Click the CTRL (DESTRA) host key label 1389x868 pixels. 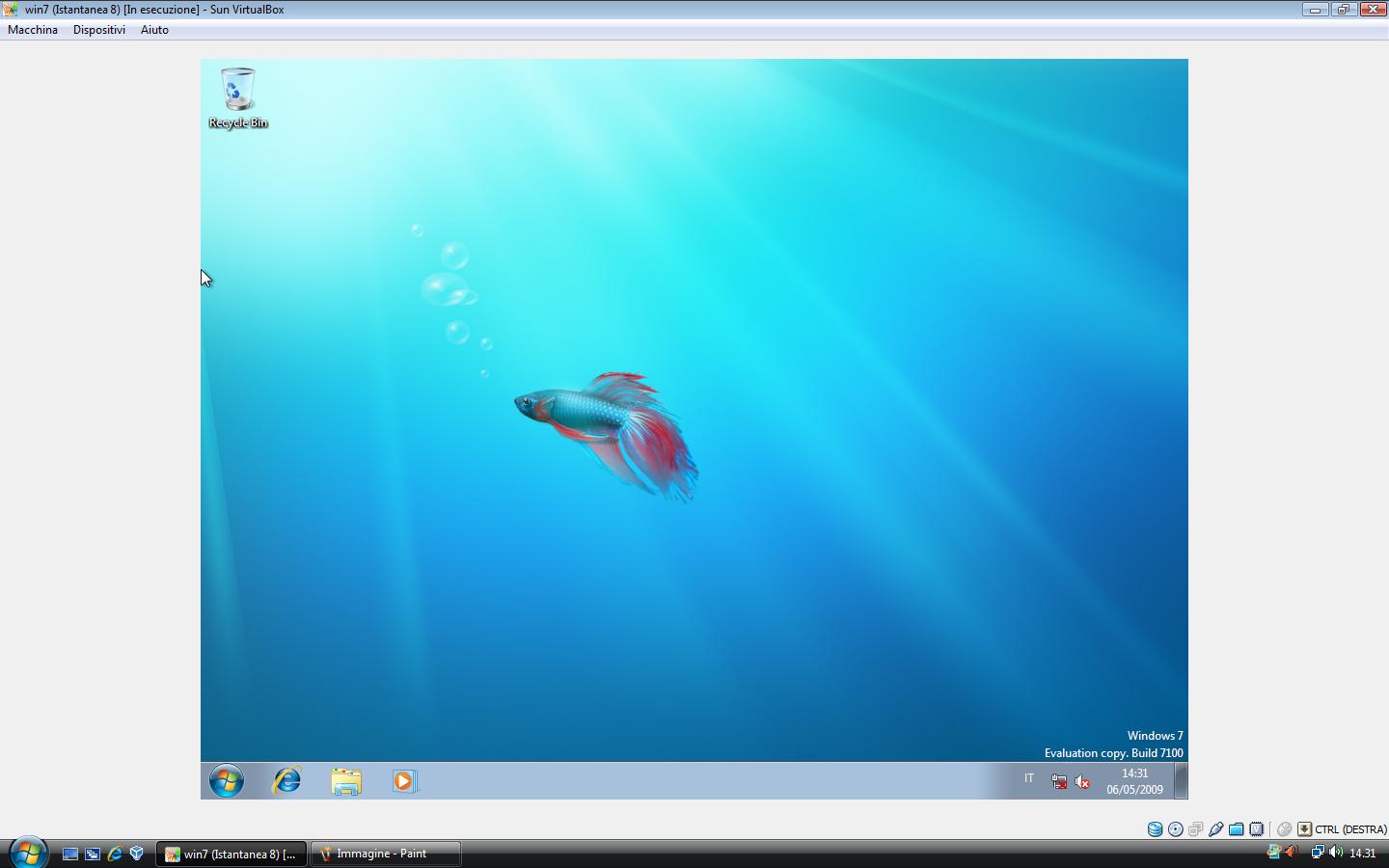click(x=1350, y=829)
